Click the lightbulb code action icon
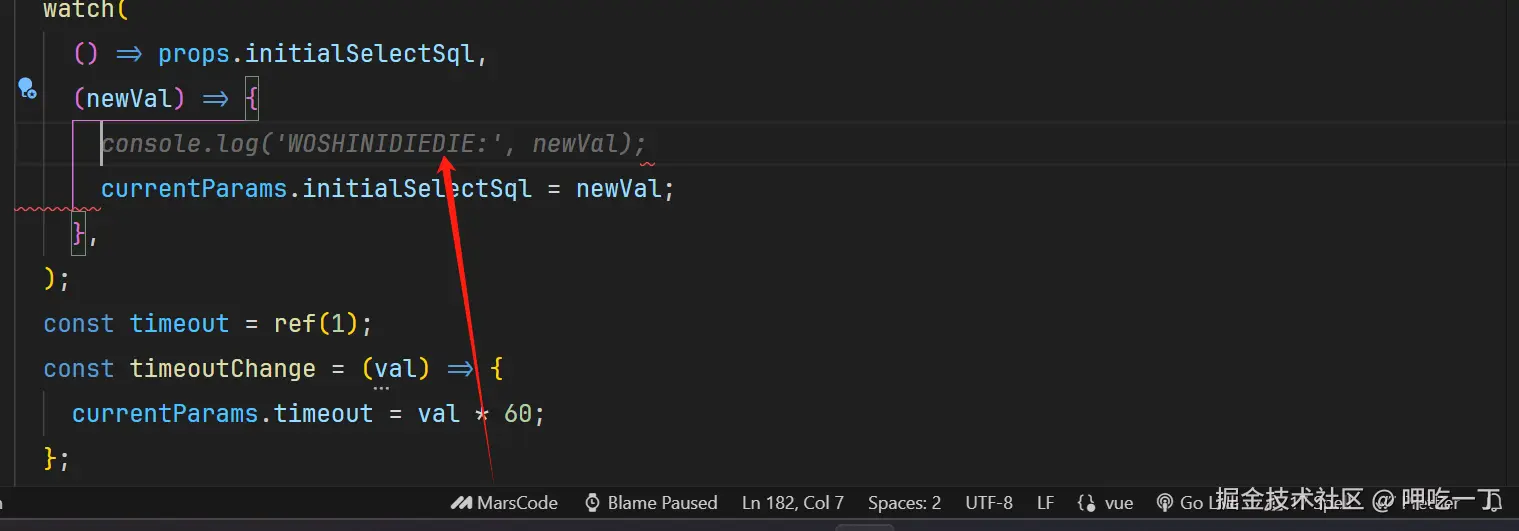Viewport: 1519px width, 531px height. [27, 88]
